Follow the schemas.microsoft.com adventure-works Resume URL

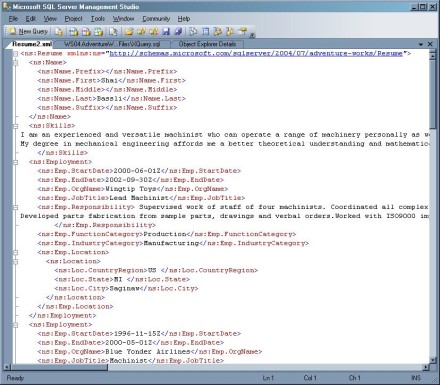256,53
